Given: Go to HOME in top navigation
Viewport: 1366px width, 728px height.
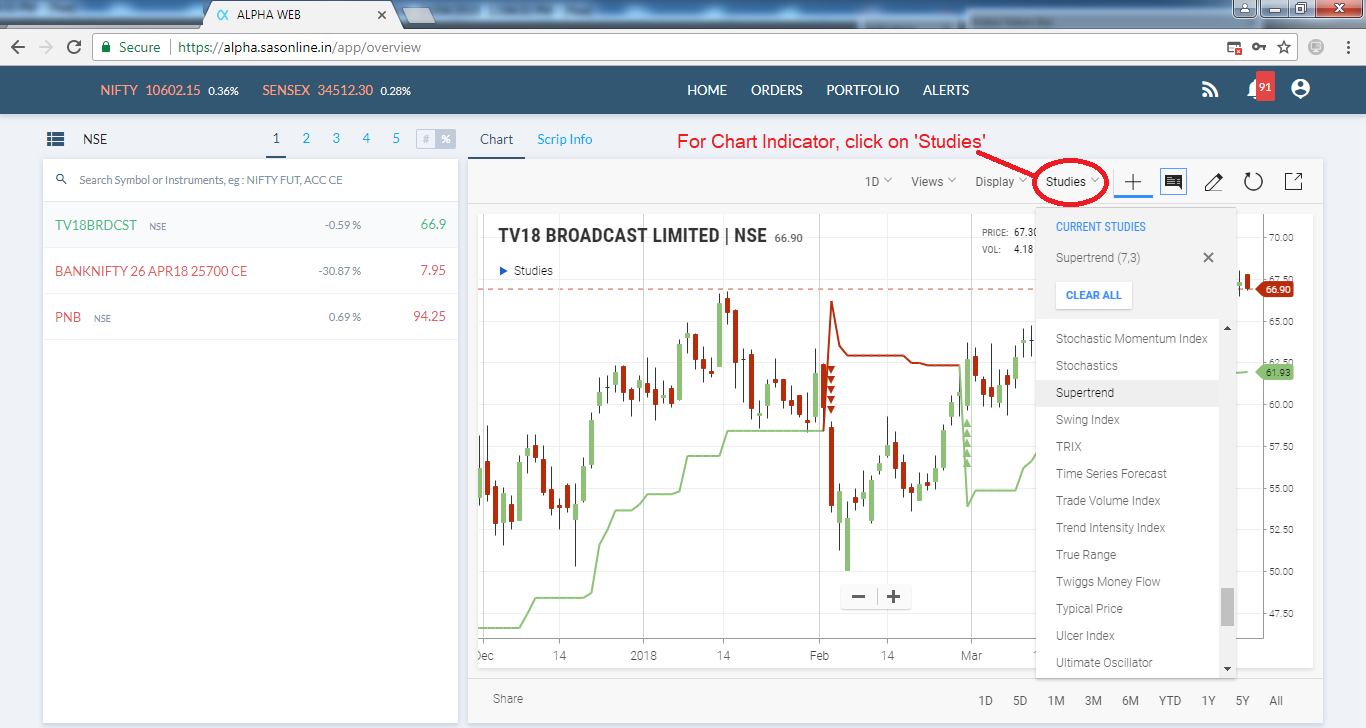Looking at the screenshot, I should (x=707, y=90).
